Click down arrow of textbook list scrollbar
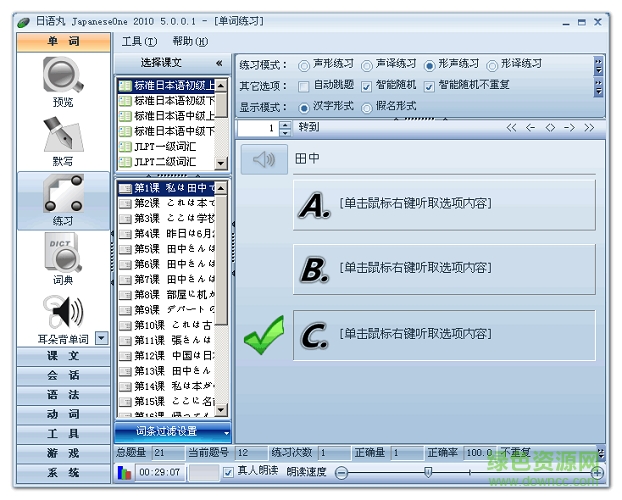Image resolution: width=622 pixels, height=500 pixels. pyautogui.click(x=221, y=163)
